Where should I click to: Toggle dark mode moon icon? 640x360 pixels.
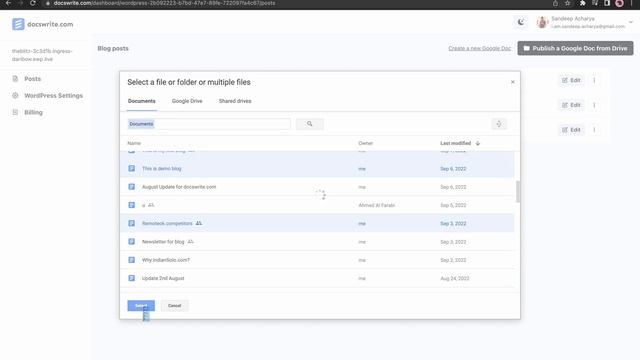tap(521, 22)
